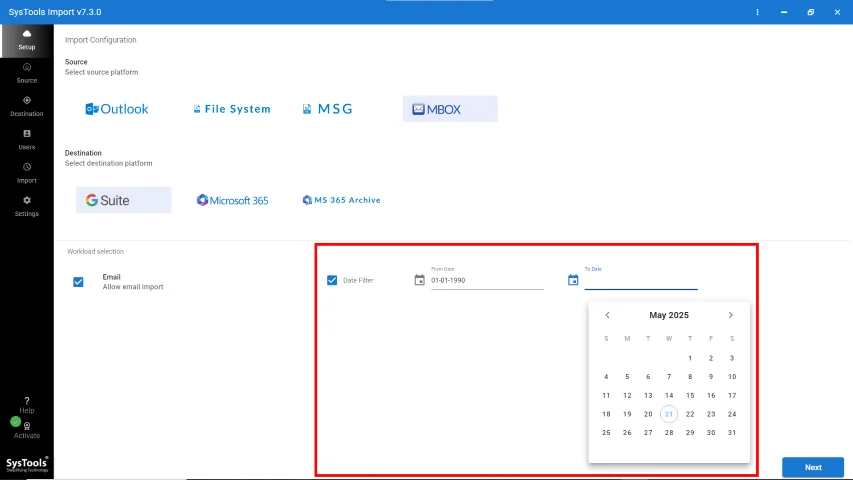Click the Workload selection label

95,251
